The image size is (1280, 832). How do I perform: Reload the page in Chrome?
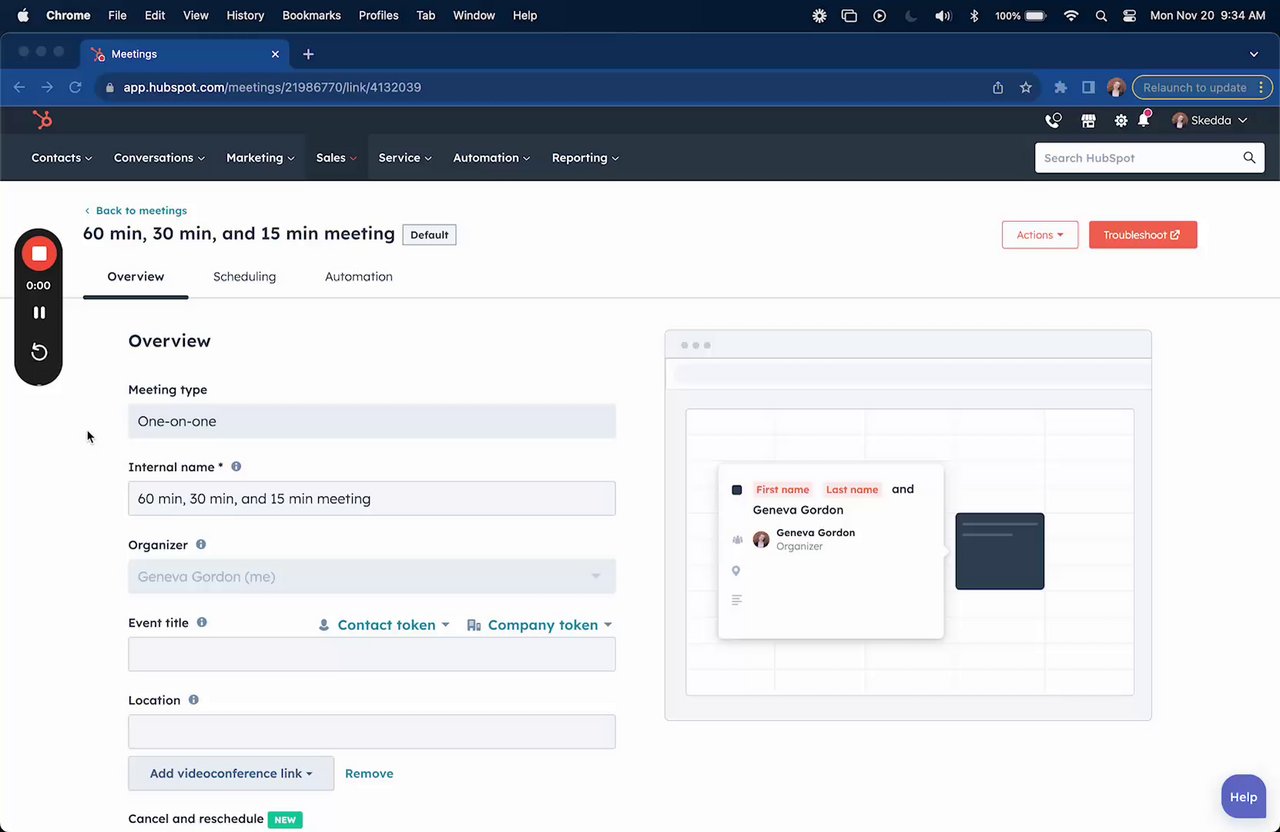pyautogui.click(x=75, y=87)
